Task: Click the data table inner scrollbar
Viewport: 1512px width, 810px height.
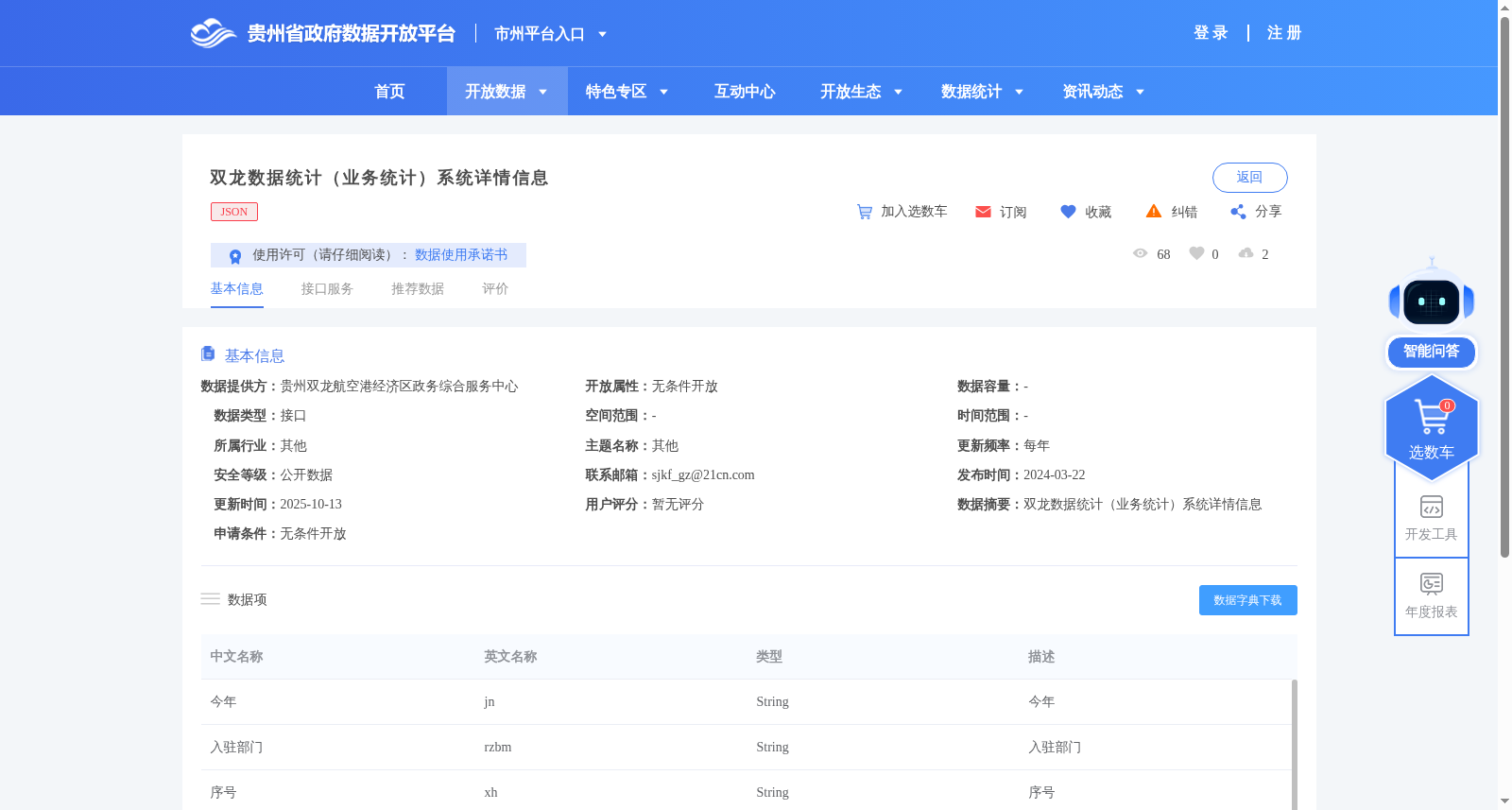Action: tap(1294, 744)
